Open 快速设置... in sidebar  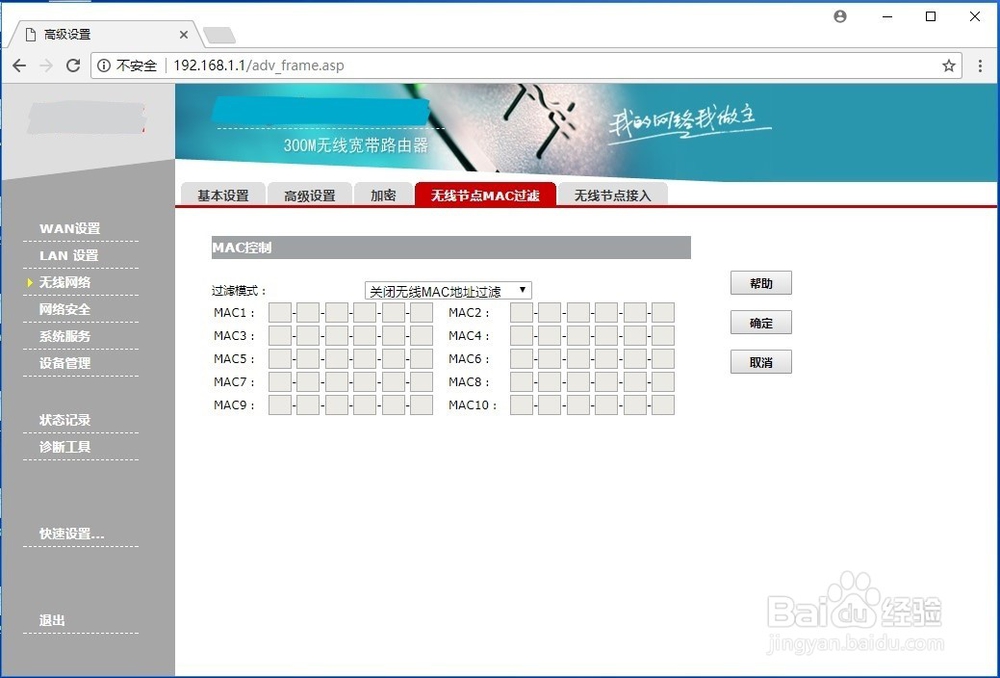[x=71, y=533]
